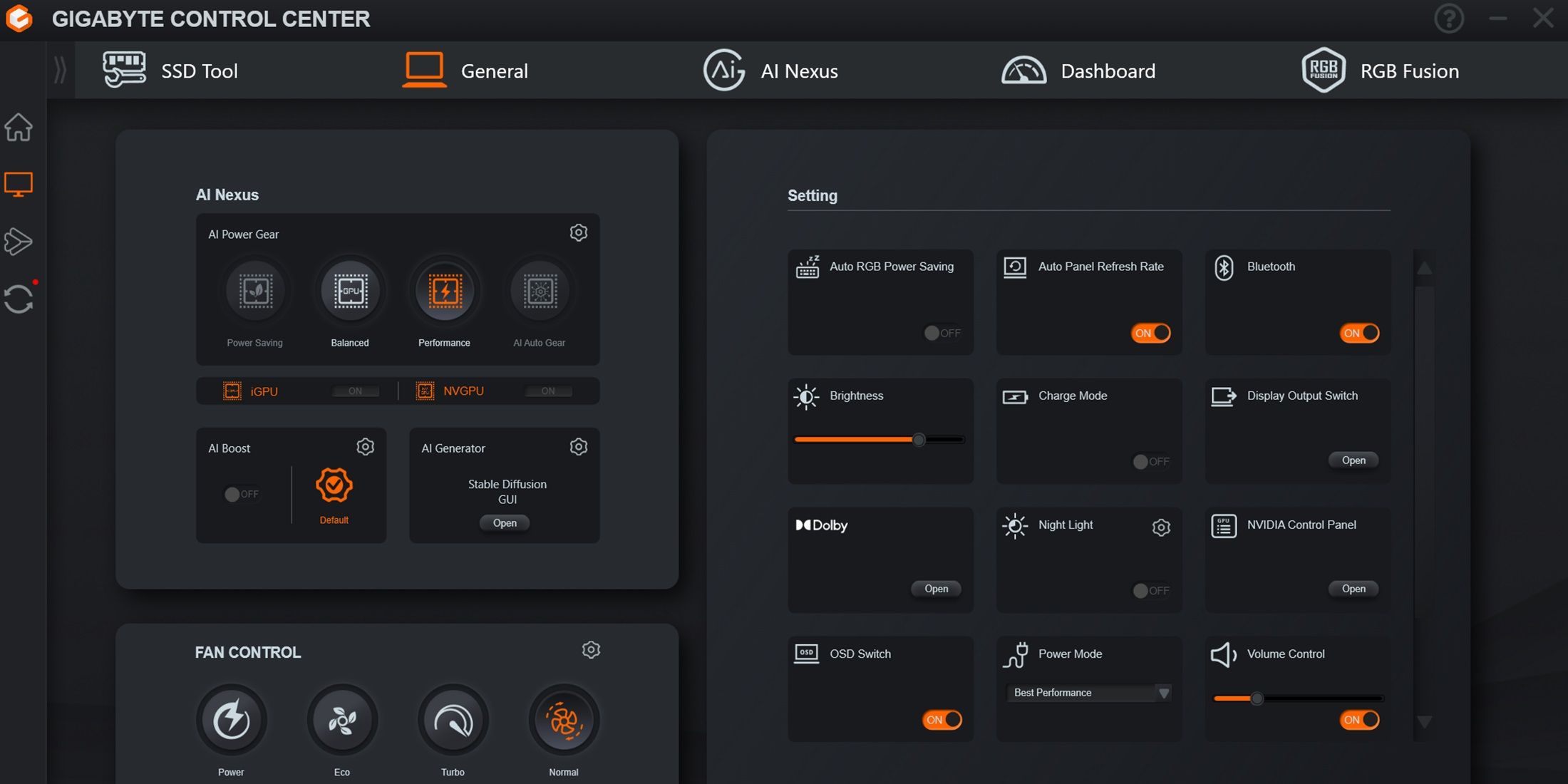This screenshot has height=784, width=1568.
Task: Open the Dolby audio settings
Action: 935,588
